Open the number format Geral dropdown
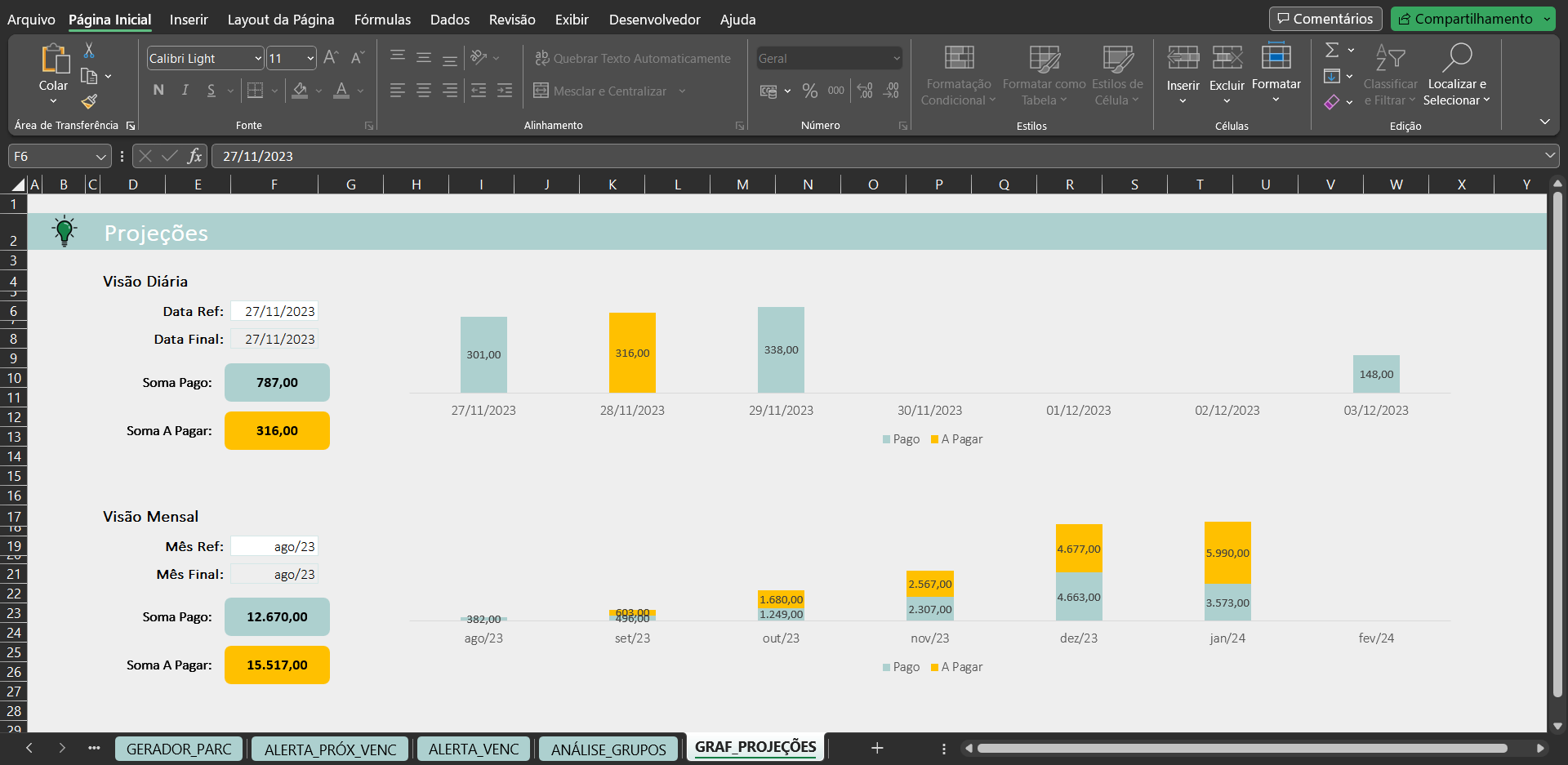 tap(896, 58)
